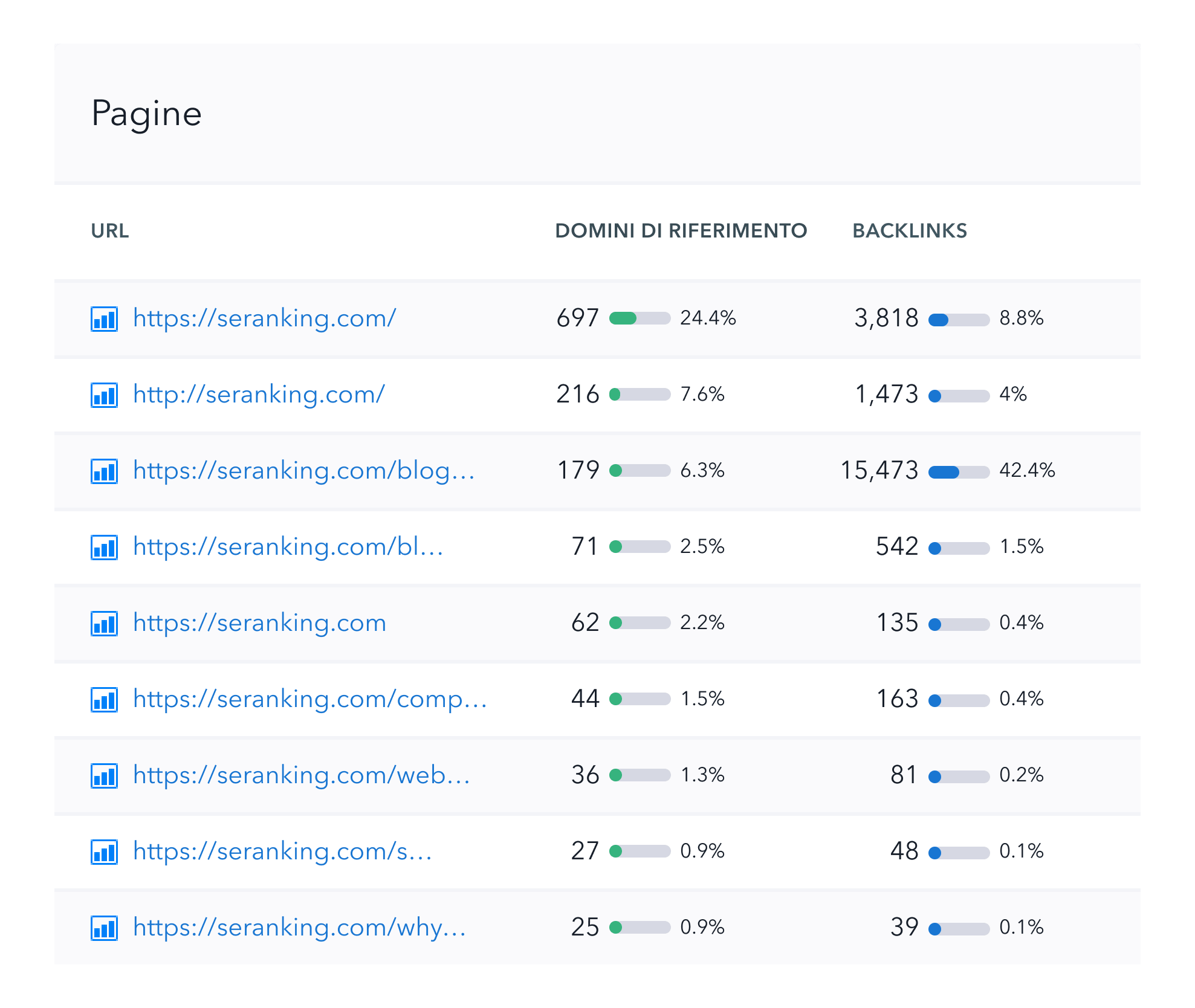1195x1008 pixels.
Task: Select the 62 referring domains value
Action: point(585,623)
